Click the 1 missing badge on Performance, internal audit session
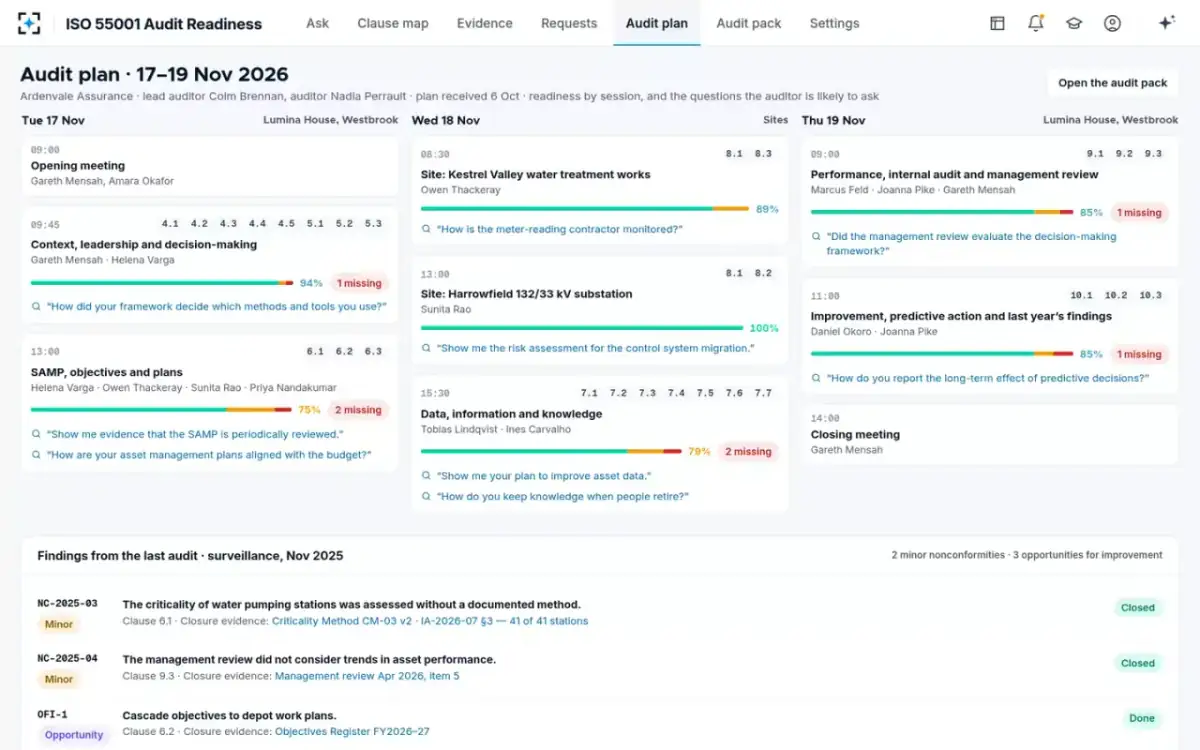 click(1139, 212)
